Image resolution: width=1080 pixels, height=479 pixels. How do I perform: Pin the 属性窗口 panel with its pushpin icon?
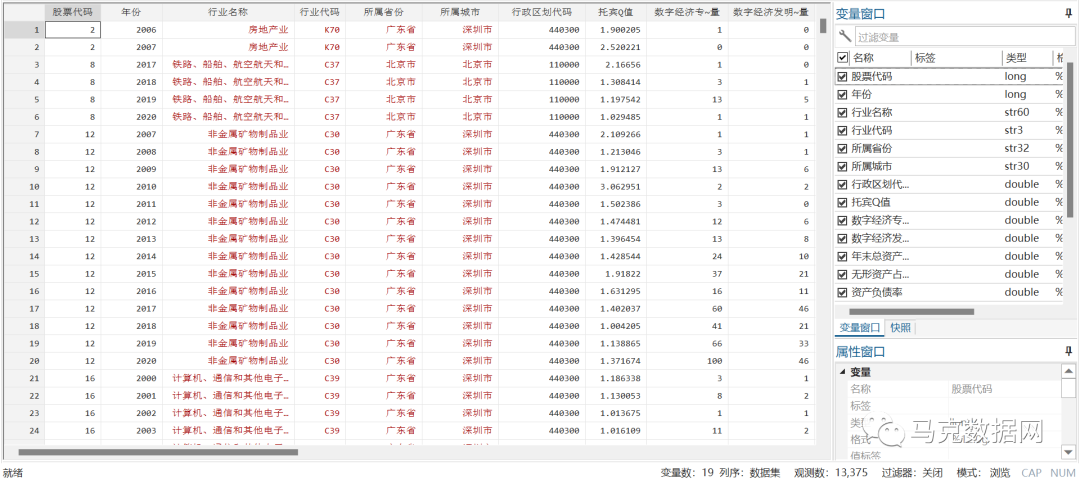click(x=1068, y=351)
